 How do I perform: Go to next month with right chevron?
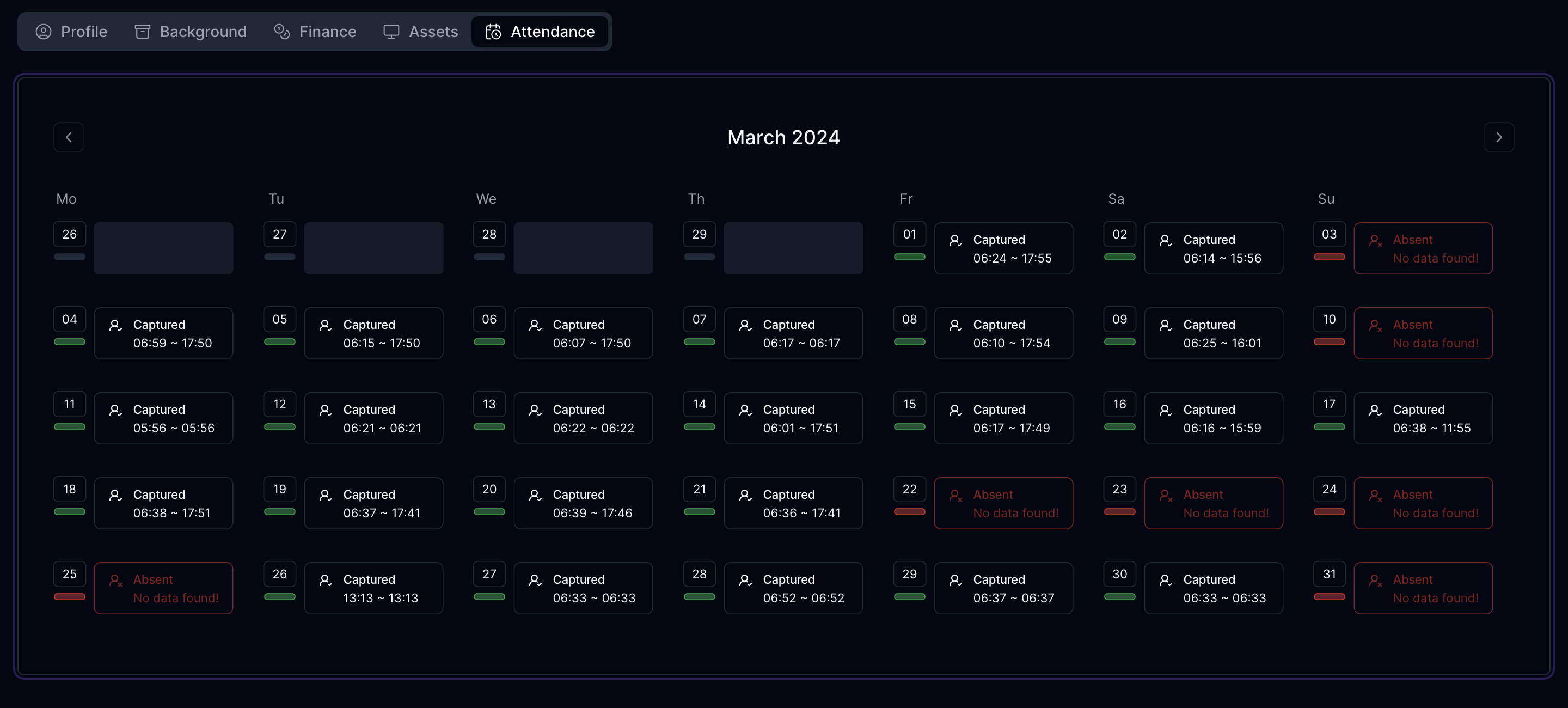pyautogui.click(x=1499, y=138)
